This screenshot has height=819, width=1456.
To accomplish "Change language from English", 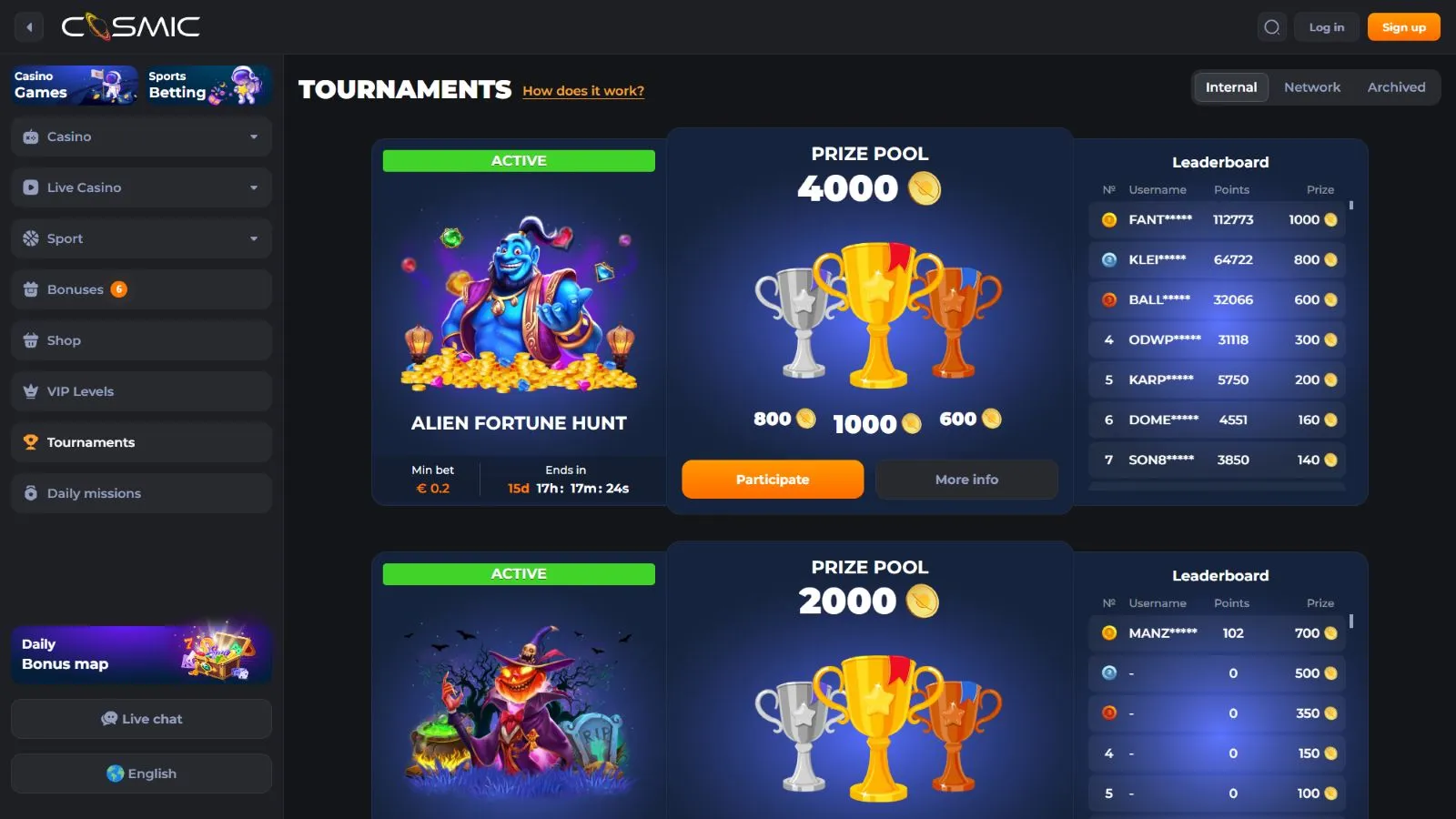I will point(142,773).
